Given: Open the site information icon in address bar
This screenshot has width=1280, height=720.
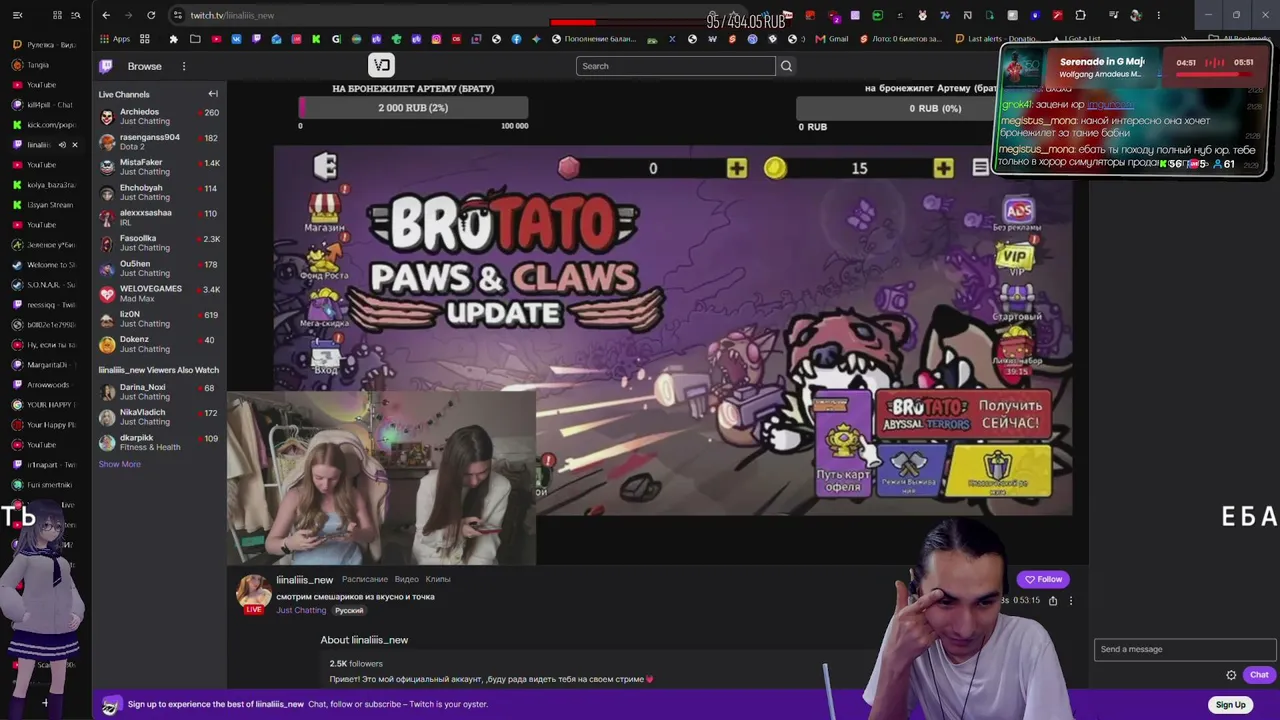Looking at the screenshot, I should point(177,15).
